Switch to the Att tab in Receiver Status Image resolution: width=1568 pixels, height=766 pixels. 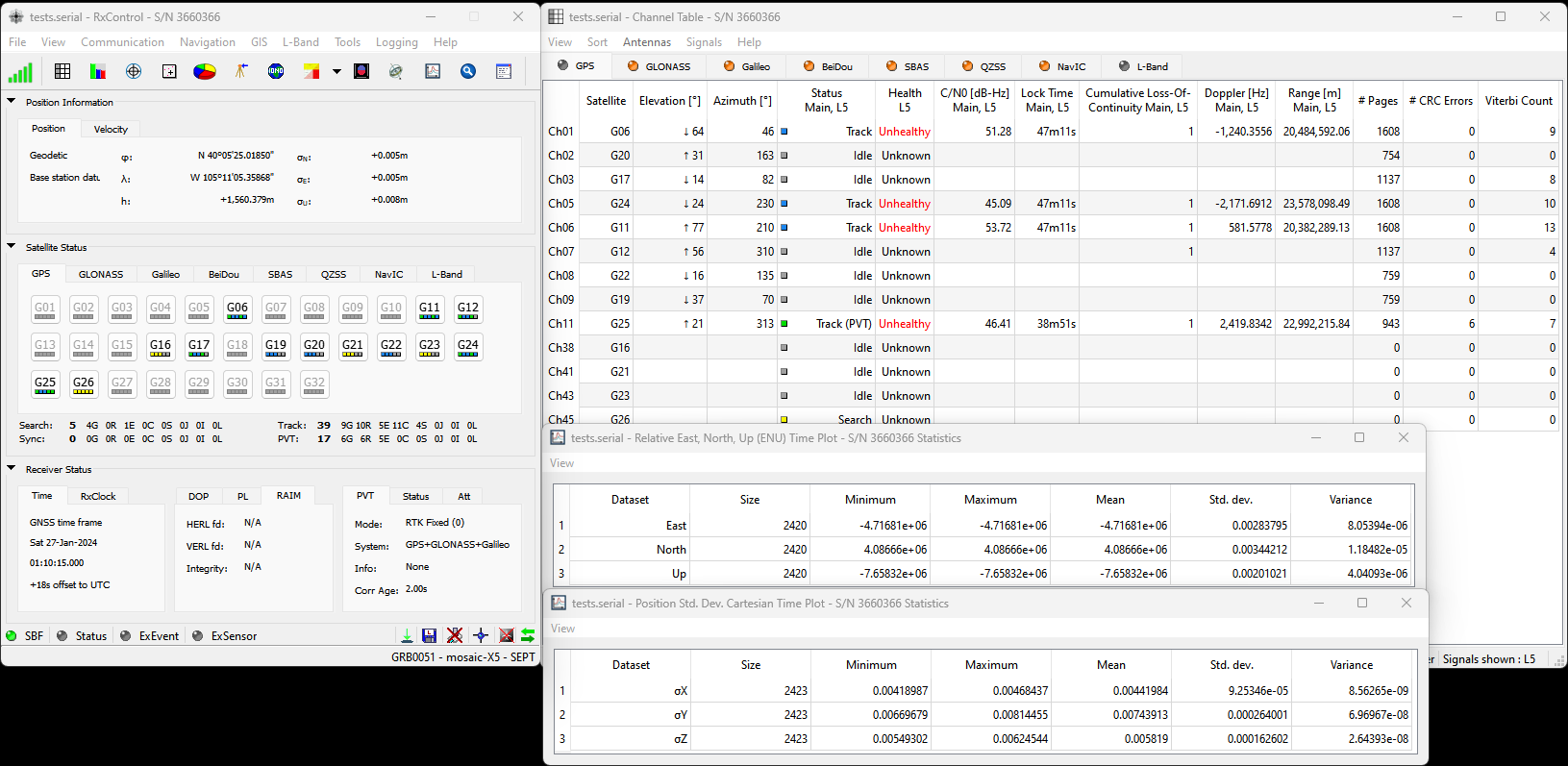[x=464, y=496]
